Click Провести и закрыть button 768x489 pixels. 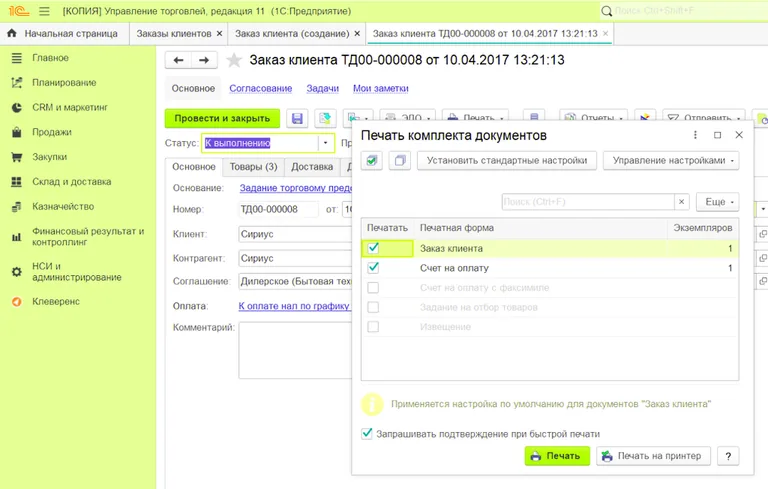222,118
